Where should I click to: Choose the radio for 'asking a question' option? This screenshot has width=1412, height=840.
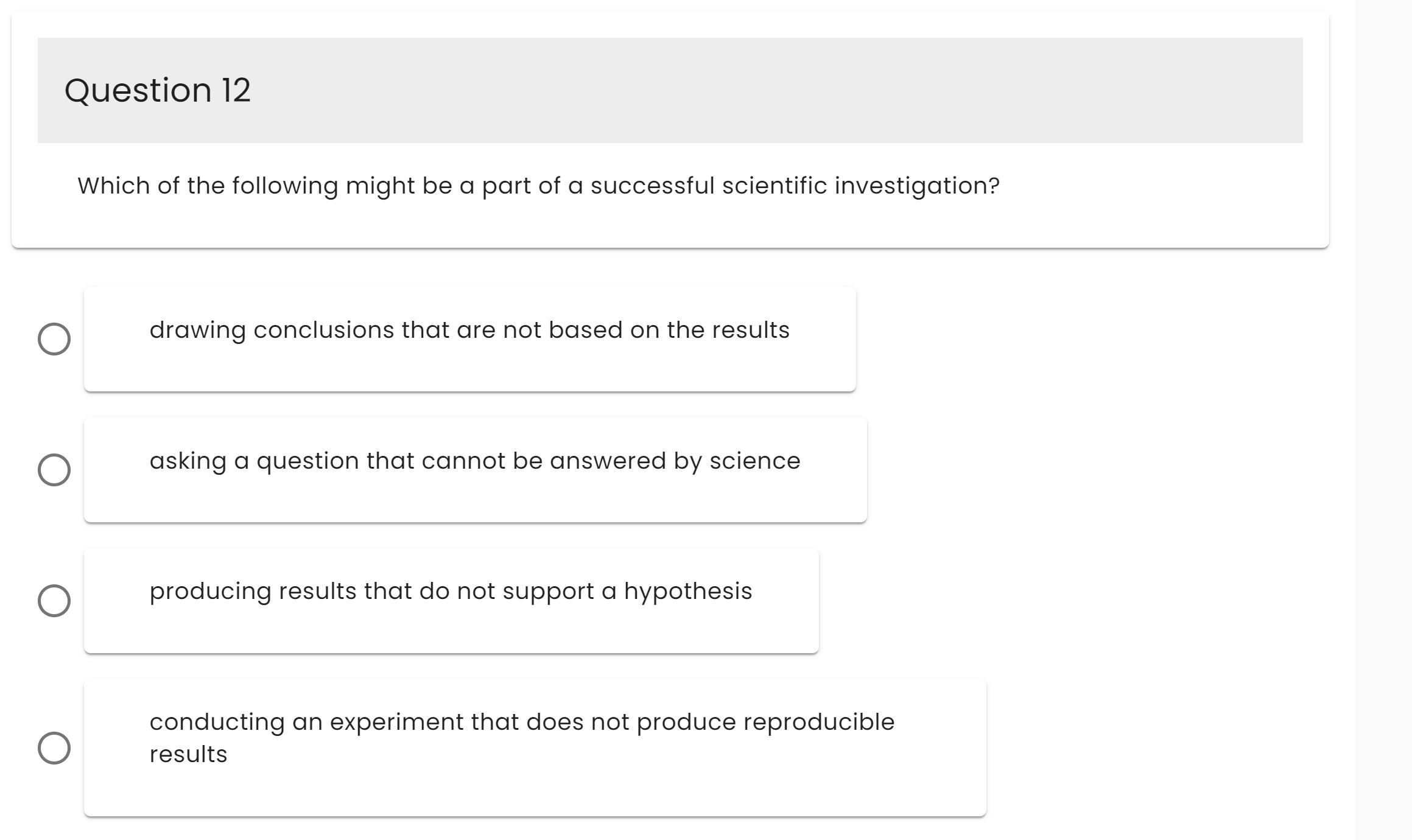click(54, 470)
